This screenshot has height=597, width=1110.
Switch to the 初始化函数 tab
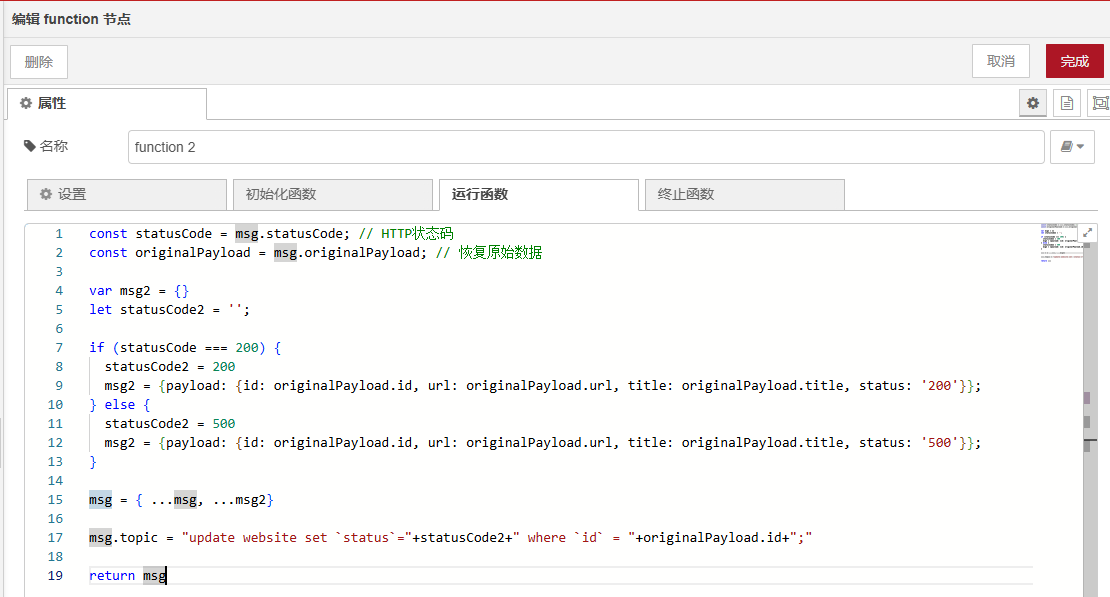332,194
